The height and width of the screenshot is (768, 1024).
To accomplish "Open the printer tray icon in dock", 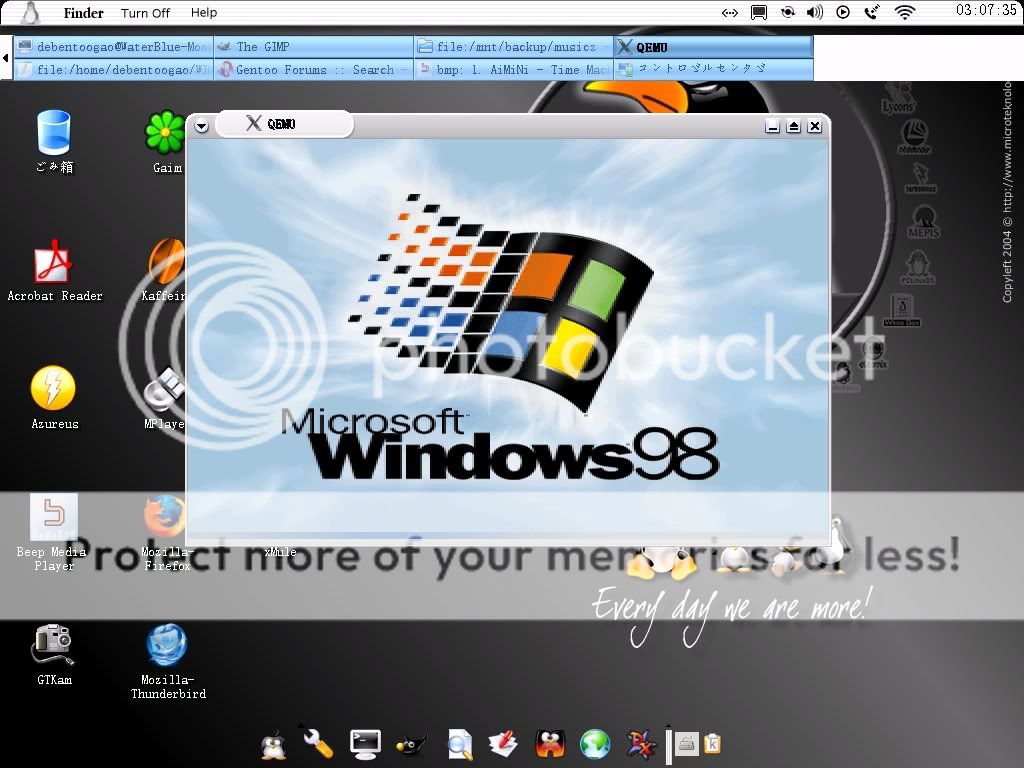I will click(686, 744).
